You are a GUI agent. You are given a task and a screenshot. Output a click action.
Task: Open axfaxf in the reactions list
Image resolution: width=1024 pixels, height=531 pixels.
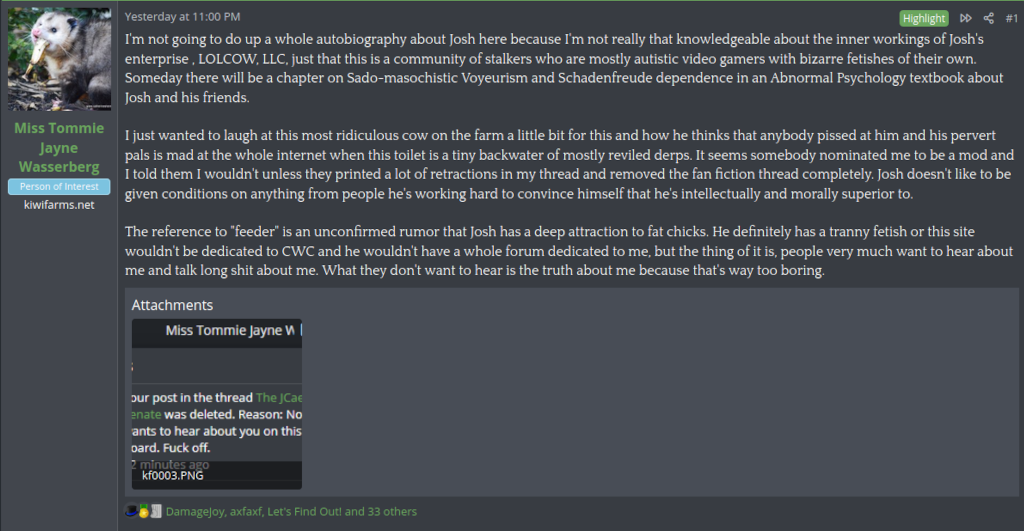coord(247,511)
